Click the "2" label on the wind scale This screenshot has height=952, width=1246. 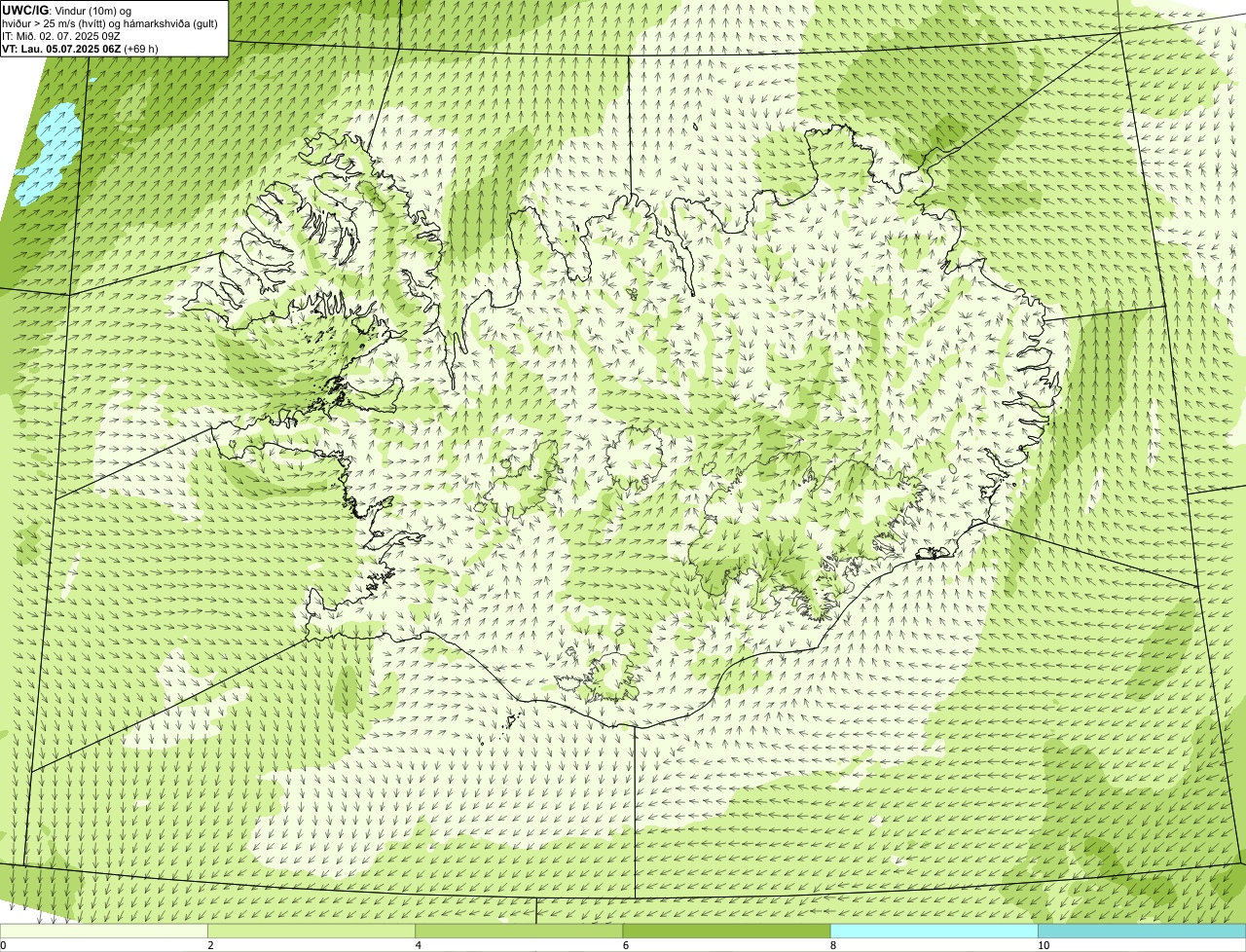210,945
